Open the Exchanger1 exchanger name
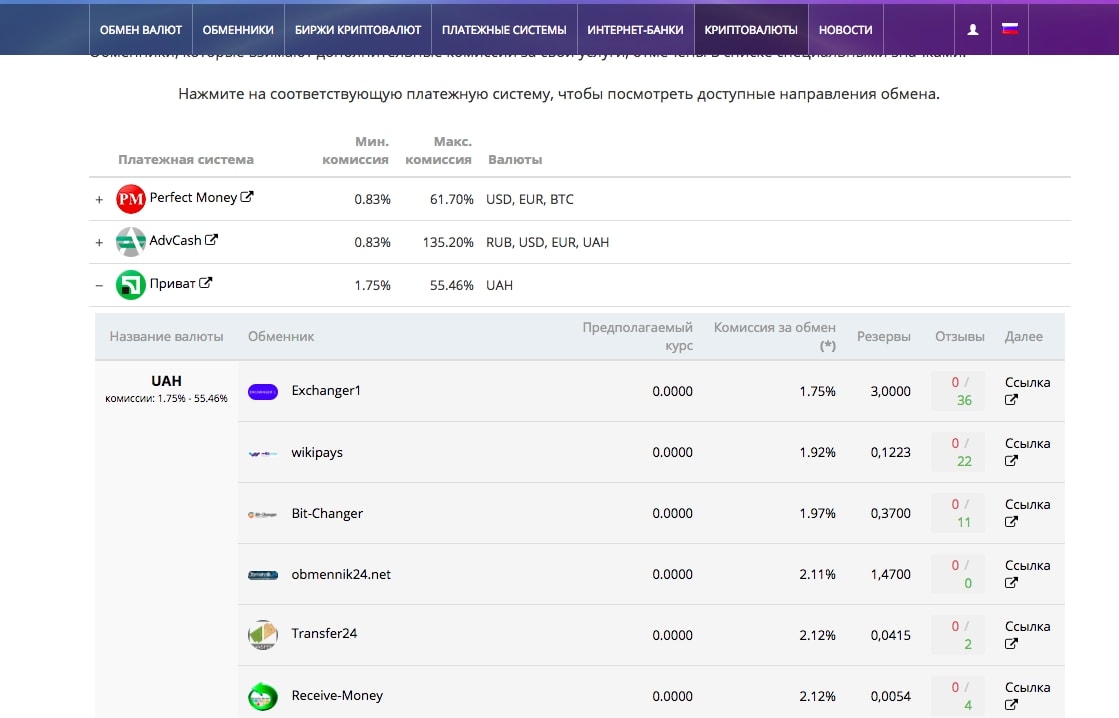 coord(326,391)
